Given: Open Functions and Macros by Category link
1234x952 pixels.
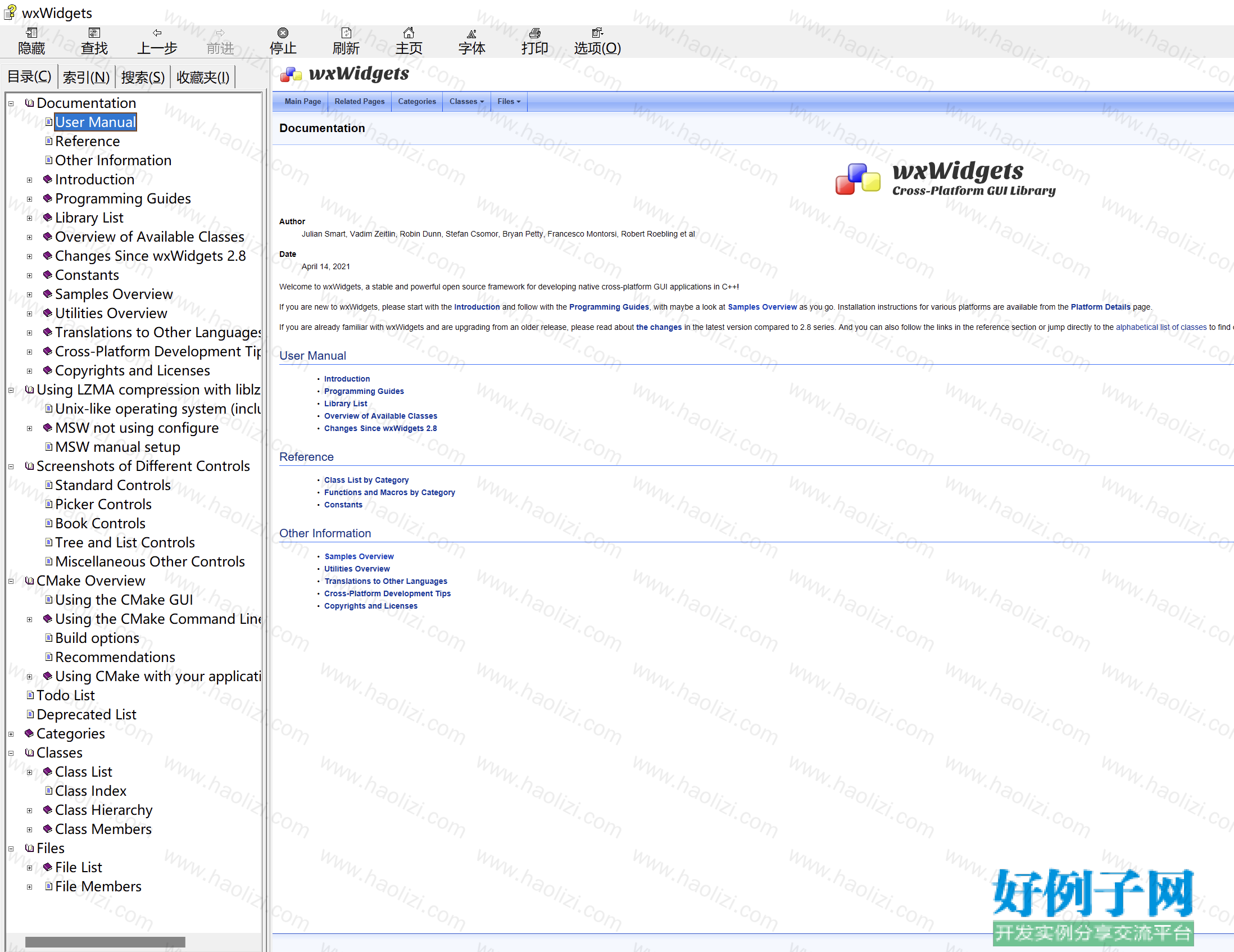Looking at the screenshot, I should tap(389, 493).
